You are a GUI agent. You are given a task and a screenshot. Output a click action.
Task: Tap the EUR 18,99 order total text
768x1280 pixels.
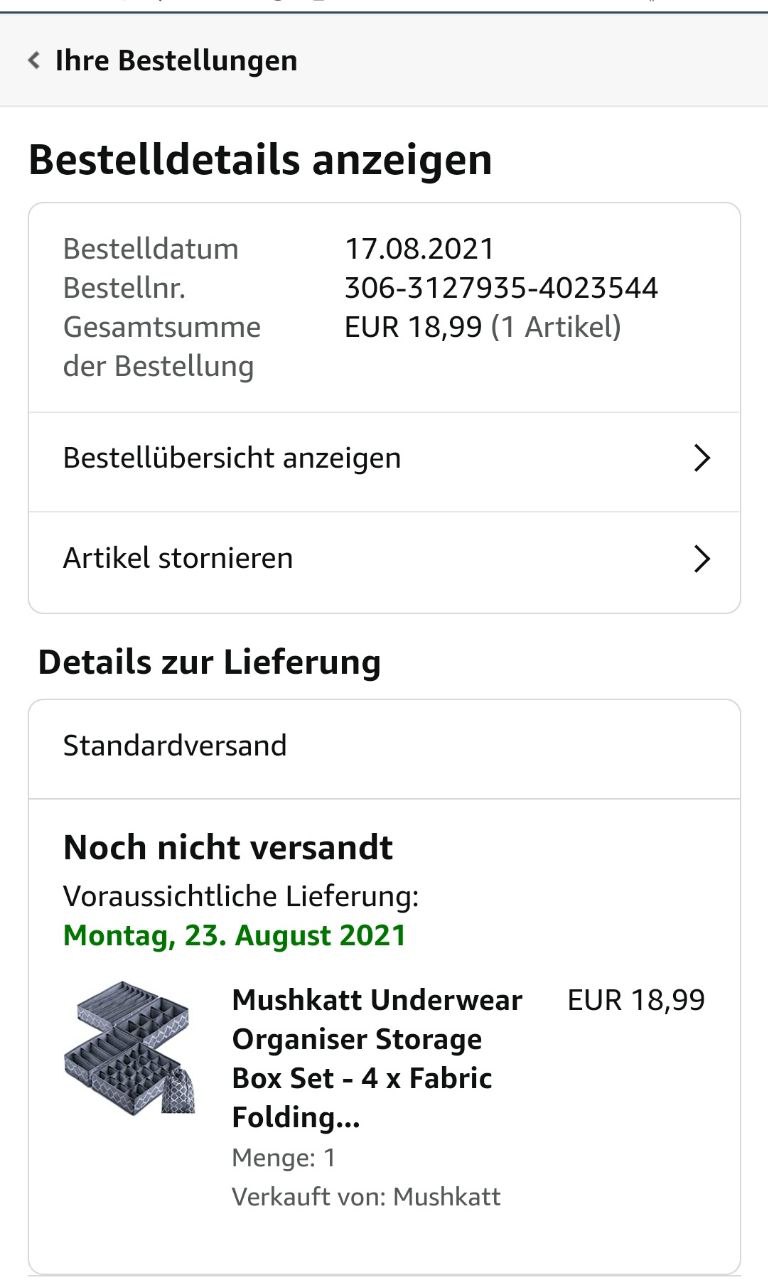point(413,328)
